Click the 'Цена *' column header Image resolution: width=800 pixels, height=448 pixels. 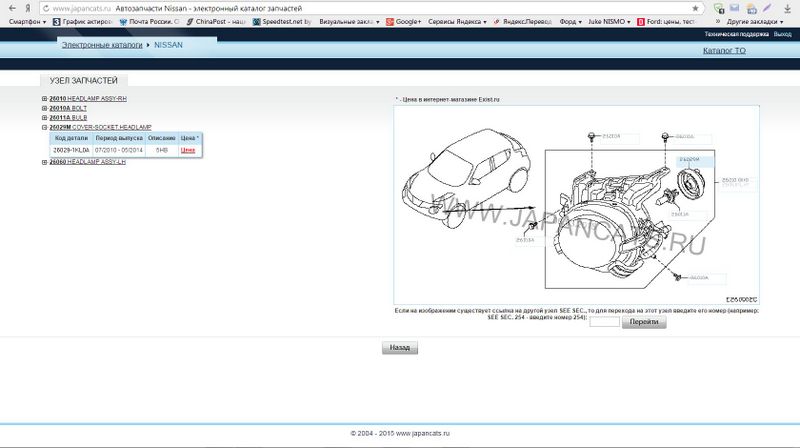(x=189, y=138)
